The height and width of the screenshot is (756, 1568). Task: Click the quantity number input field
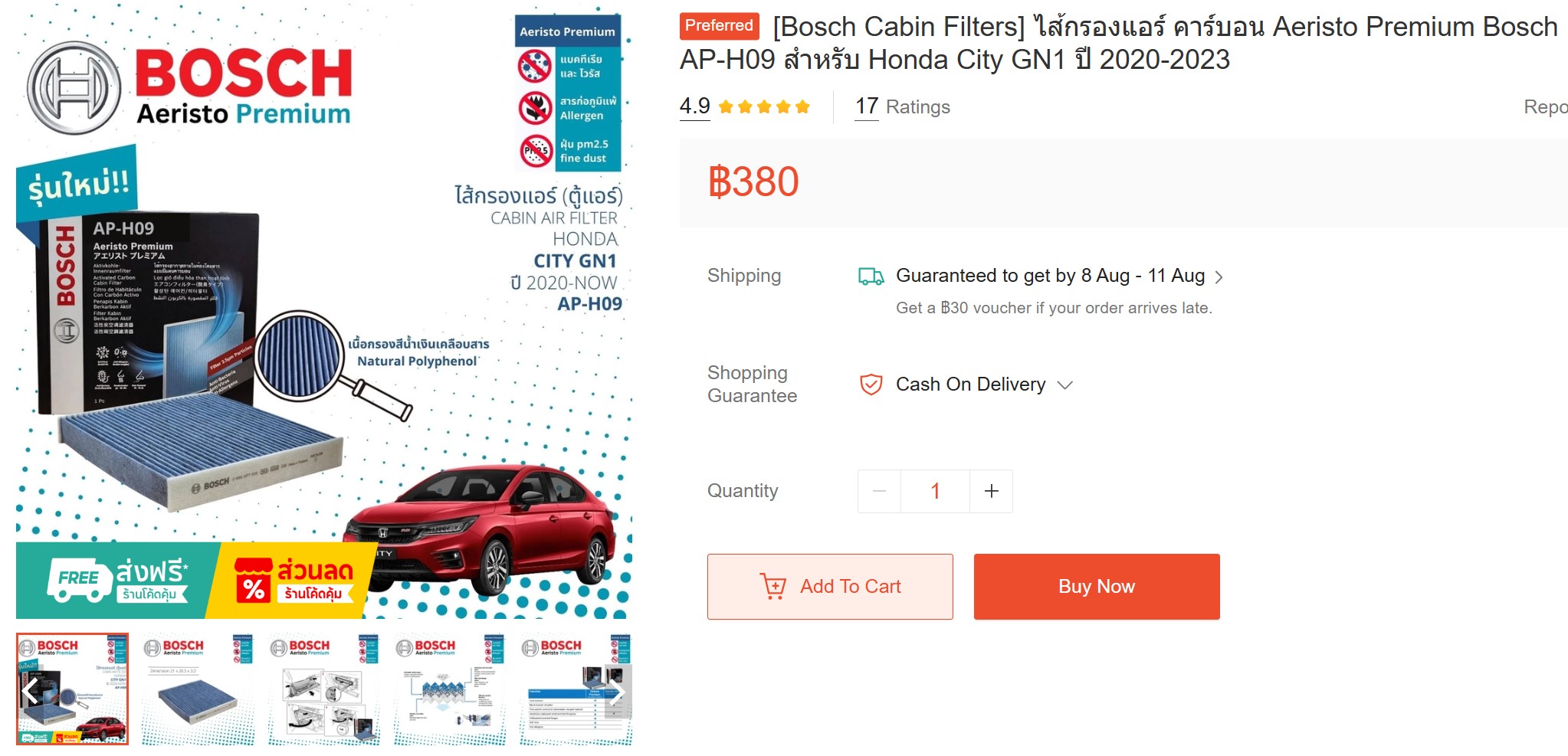935,491
